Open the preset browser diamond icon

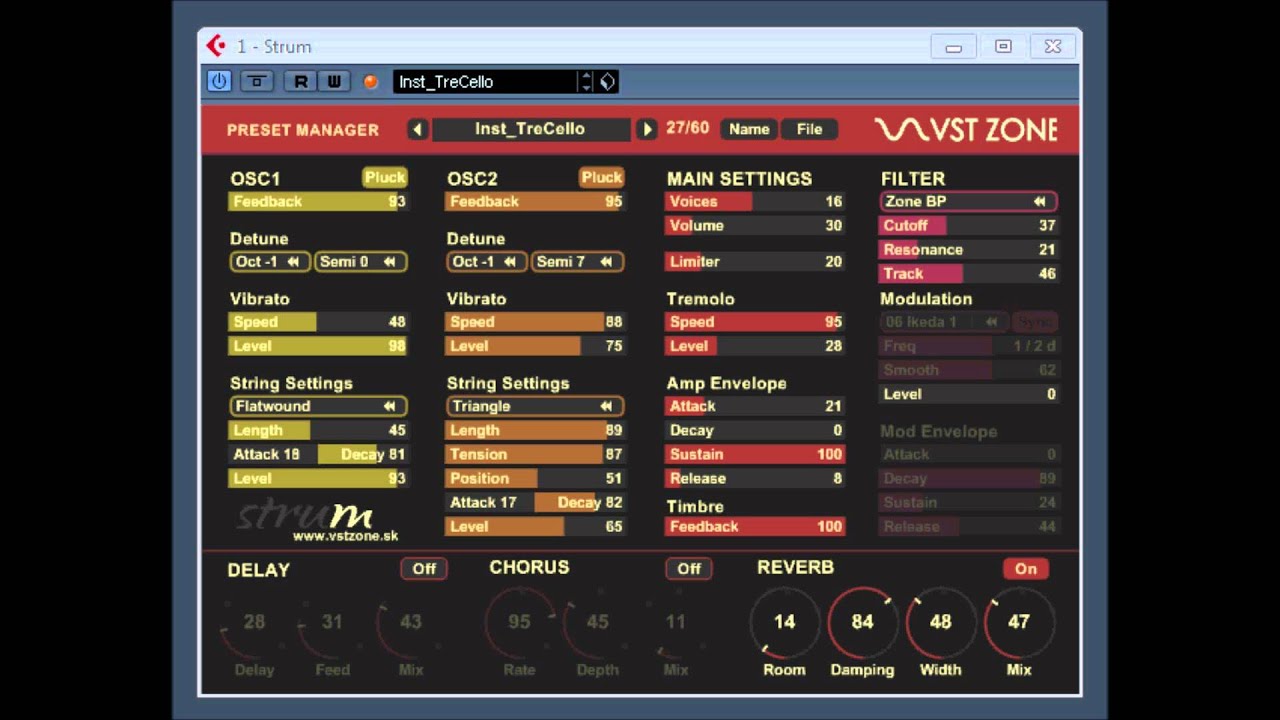pyautogui.click(x=607, y=82)
